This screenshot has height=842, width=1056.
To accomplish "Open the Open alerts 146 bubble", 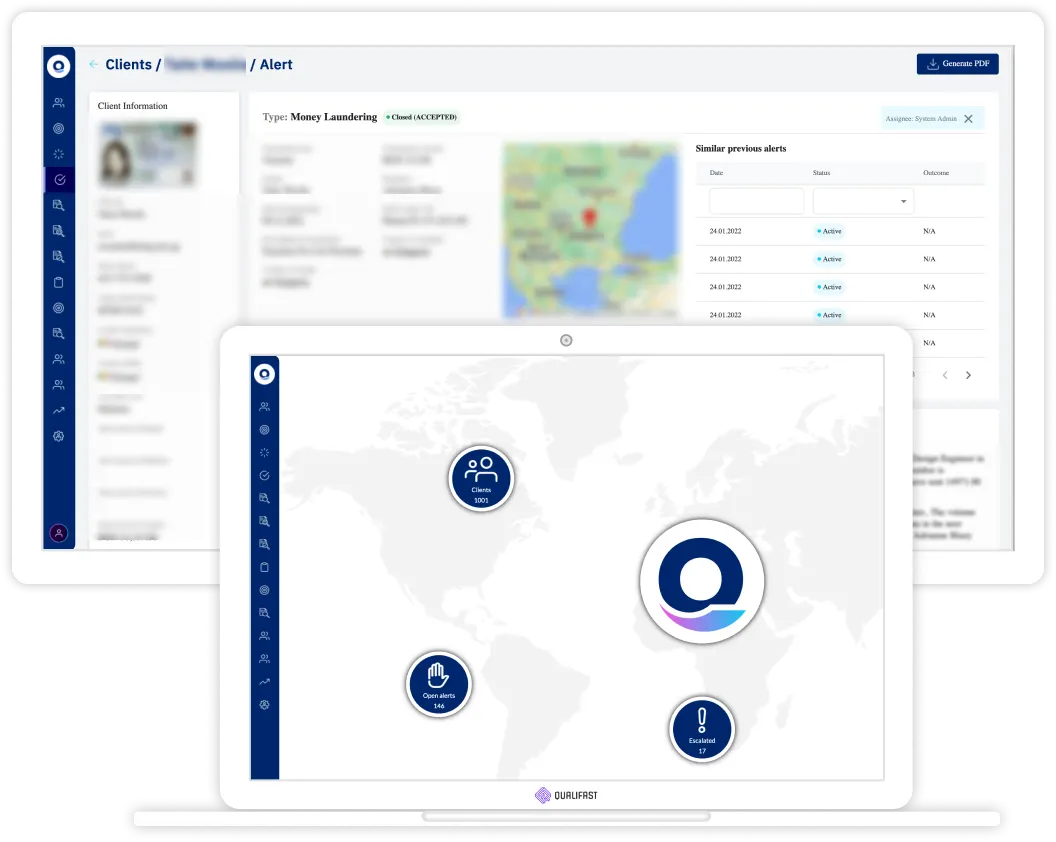I will pyautogui.click(x=438, y=684).
